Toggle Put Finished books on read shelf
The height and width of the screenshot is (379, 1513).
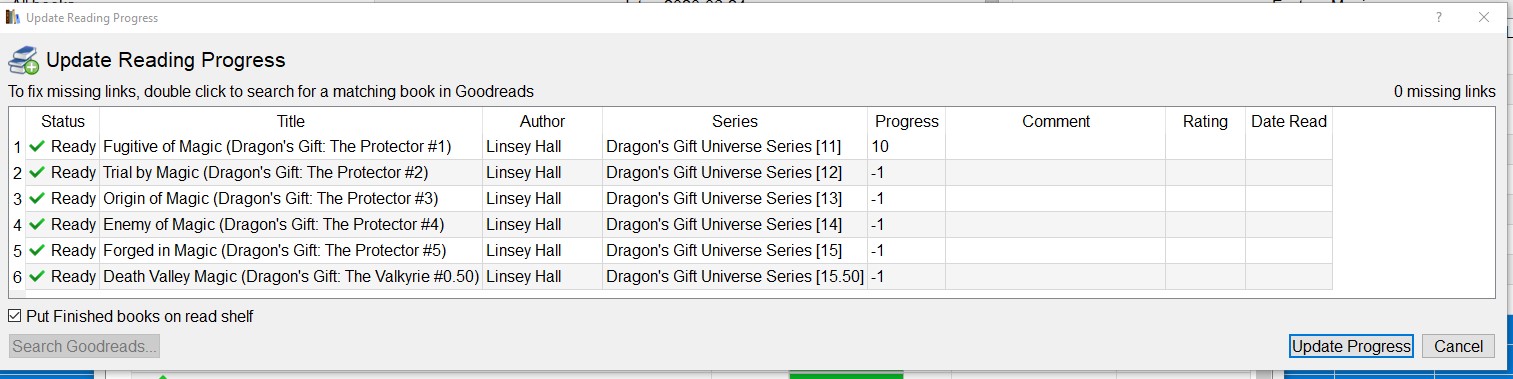point(15,316)
